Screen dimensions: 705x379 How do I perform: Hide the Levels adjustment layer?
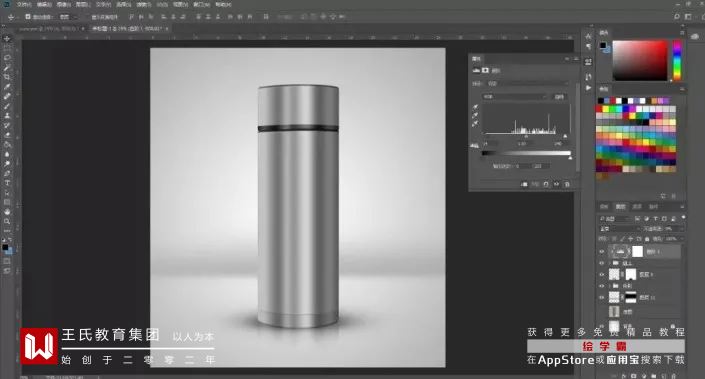pyautogui.click(x=602, y=252)
